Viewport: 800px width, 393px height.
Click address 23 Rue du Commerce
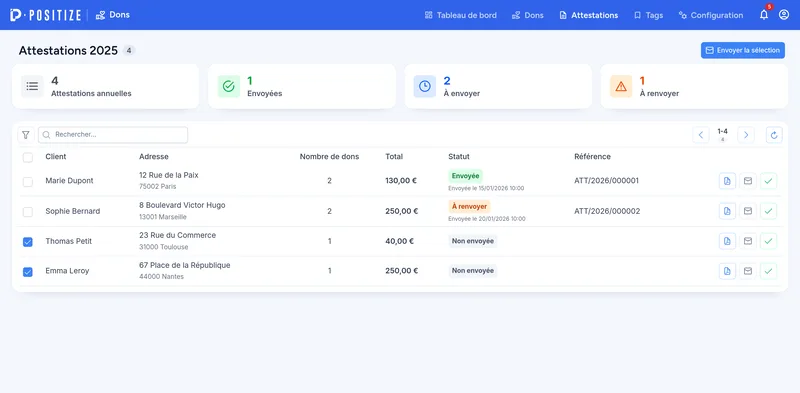click(x=178, y=235)
